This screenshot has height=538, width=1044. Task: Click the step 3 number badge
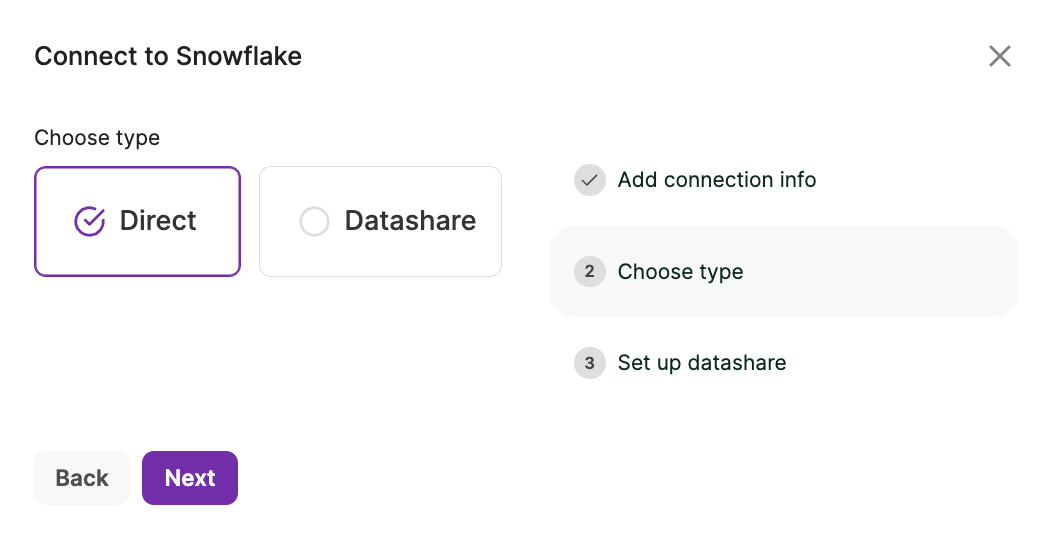[x=590, y=363]
